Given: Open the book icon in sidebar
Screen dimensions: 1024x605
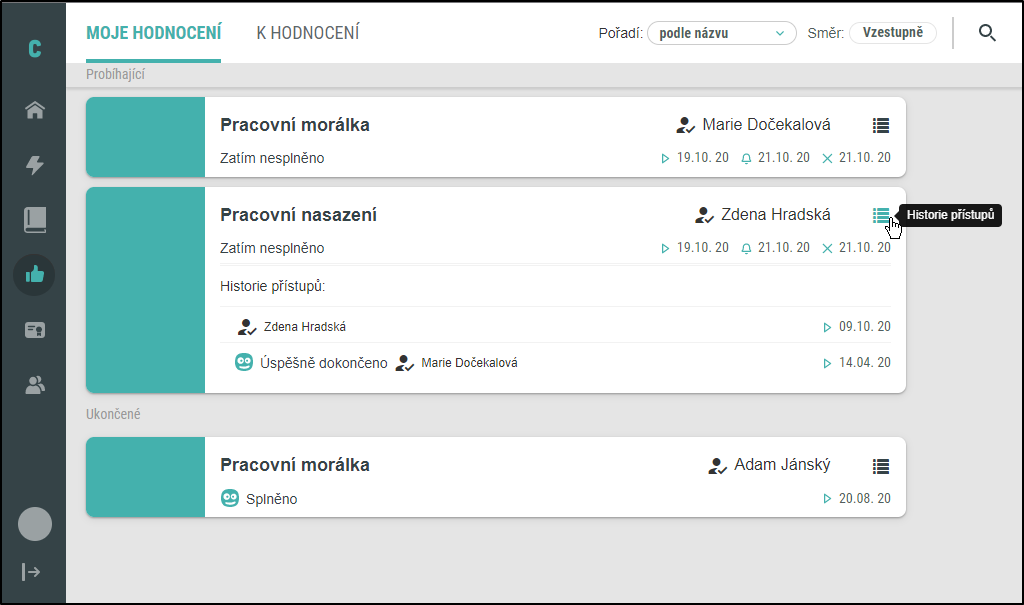Looking at the screenshot, I should [x=35, y=220].
